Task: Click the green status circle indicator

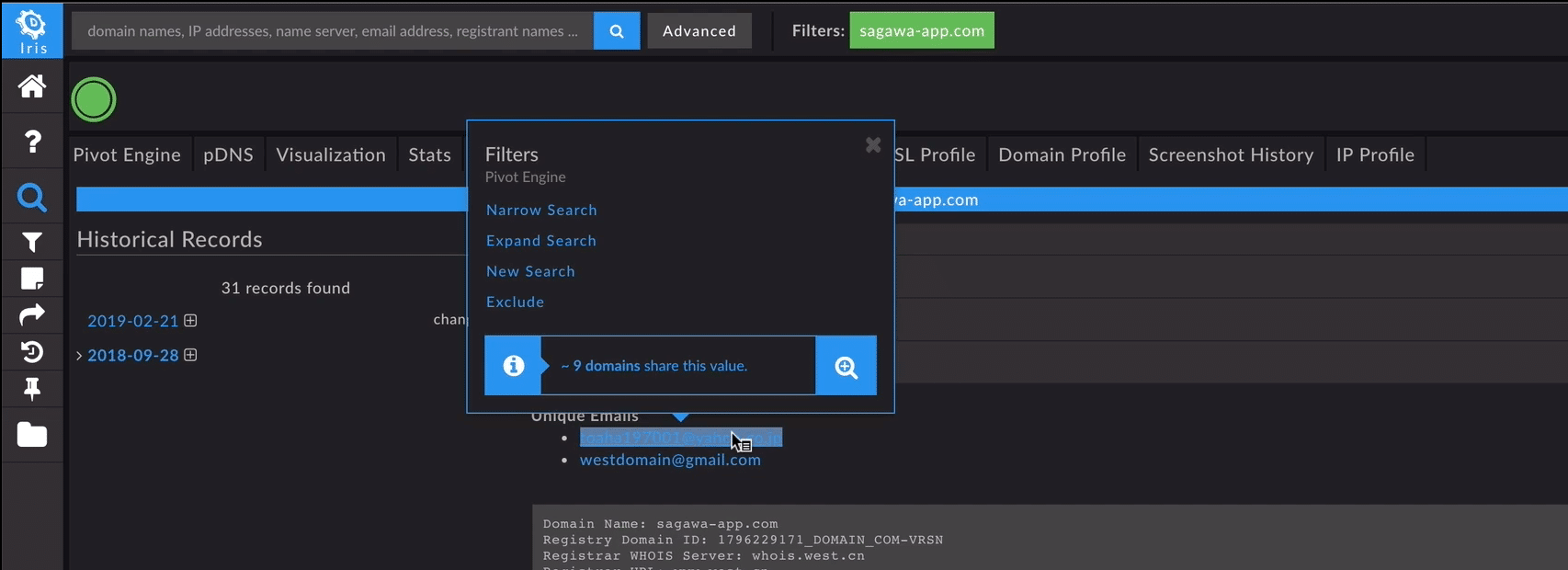Action: click(94, 99)
